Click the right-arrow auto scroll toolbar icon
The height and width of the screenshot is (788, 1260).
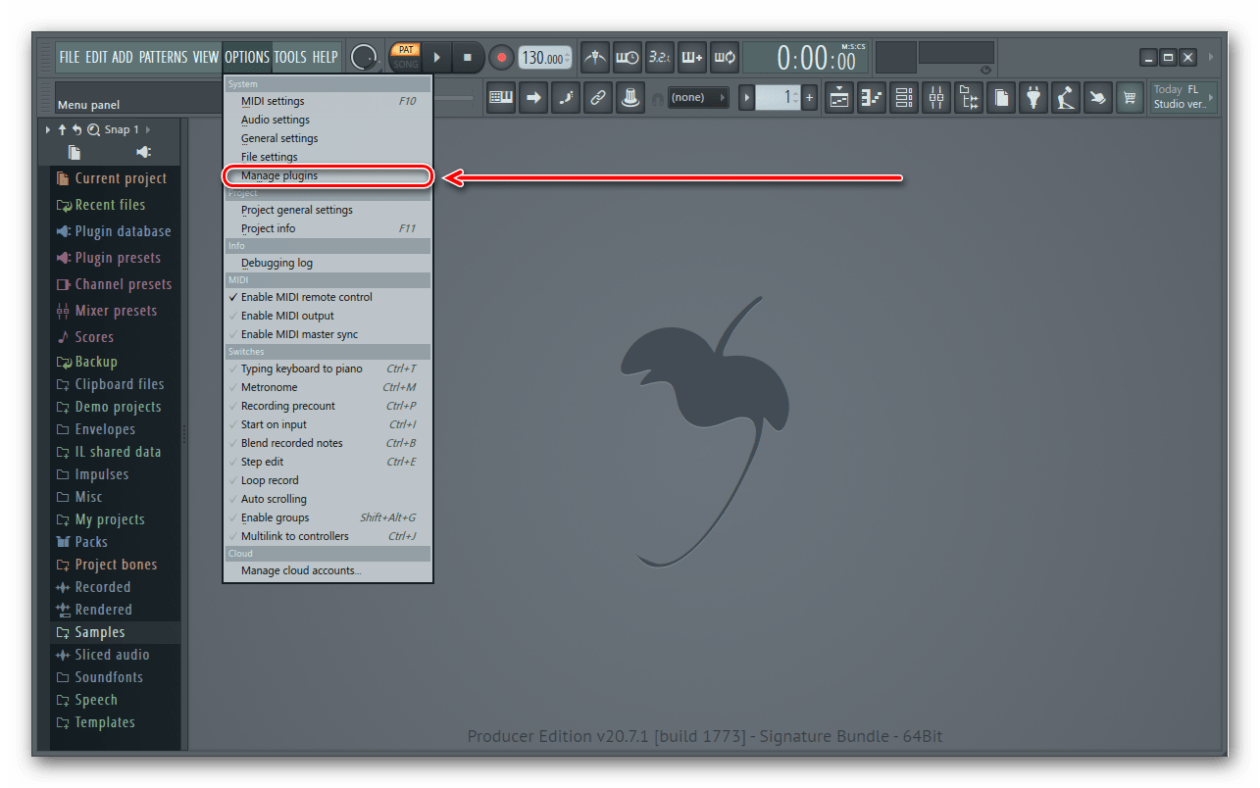533,97
